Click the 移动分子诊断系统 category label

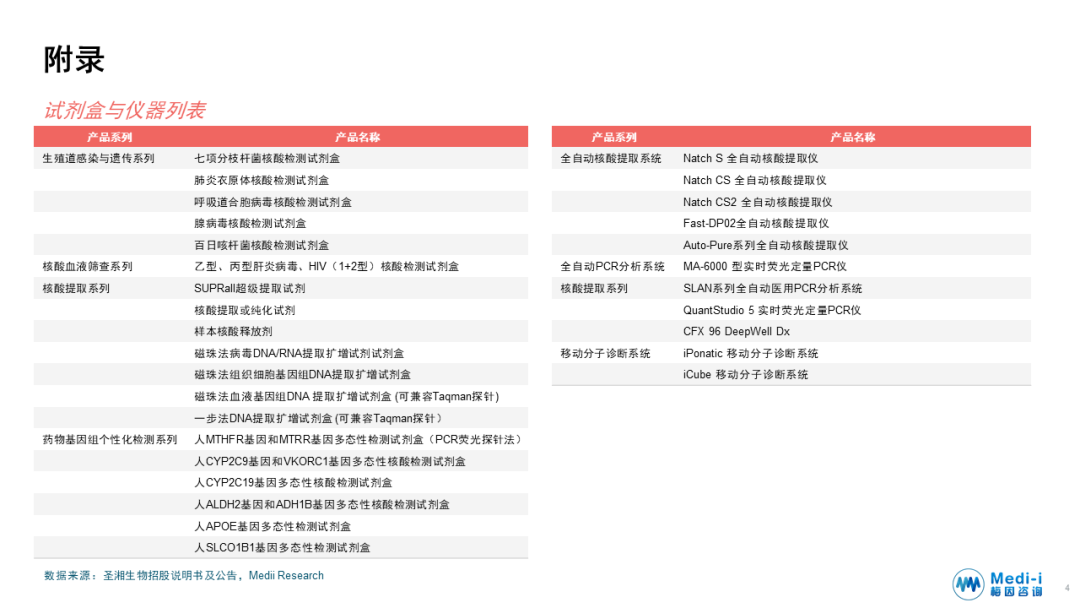click(x=605, y=353)
